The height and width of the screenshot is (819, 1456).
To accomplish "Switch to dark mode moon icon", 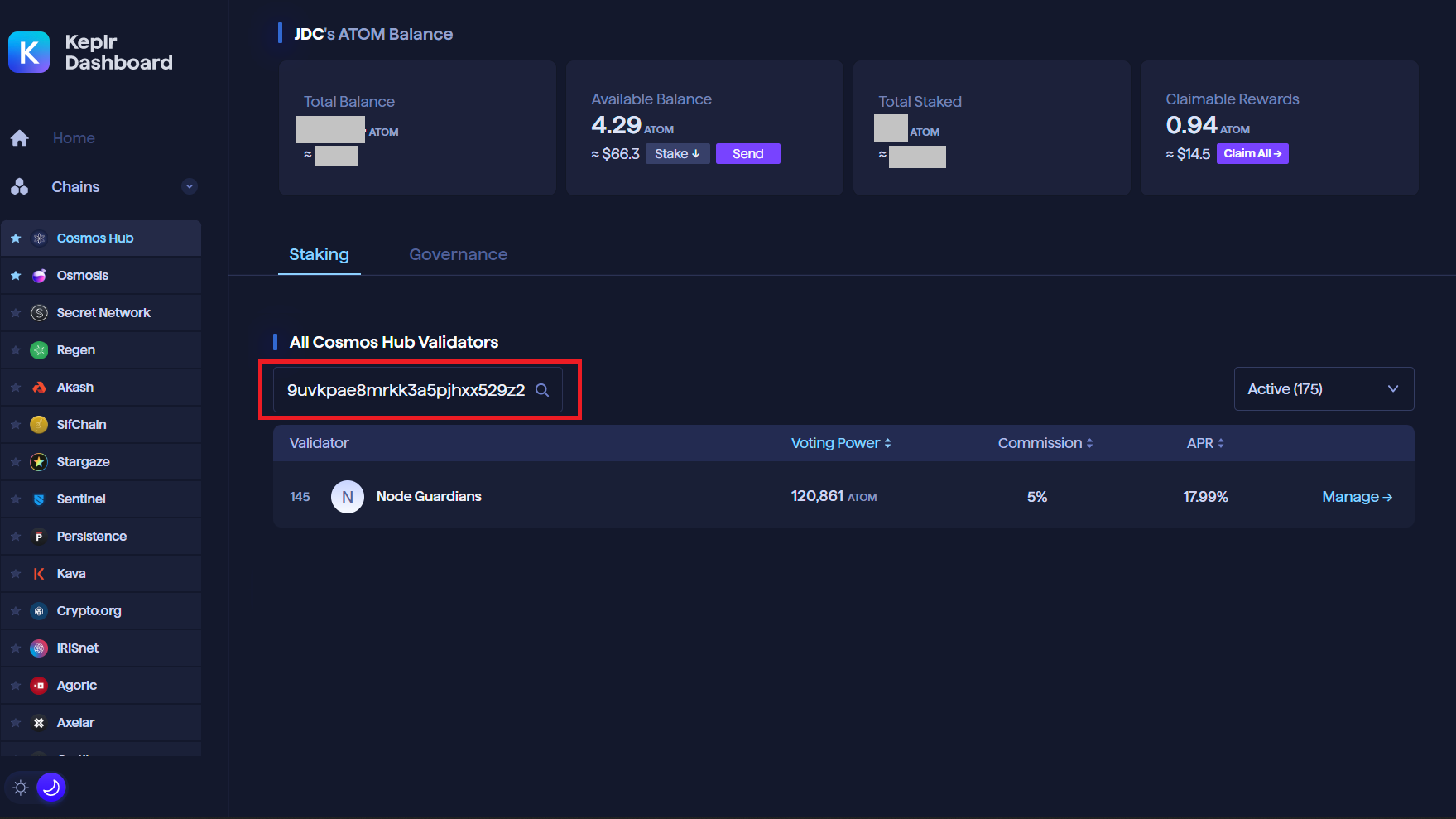I will (51, 788).
